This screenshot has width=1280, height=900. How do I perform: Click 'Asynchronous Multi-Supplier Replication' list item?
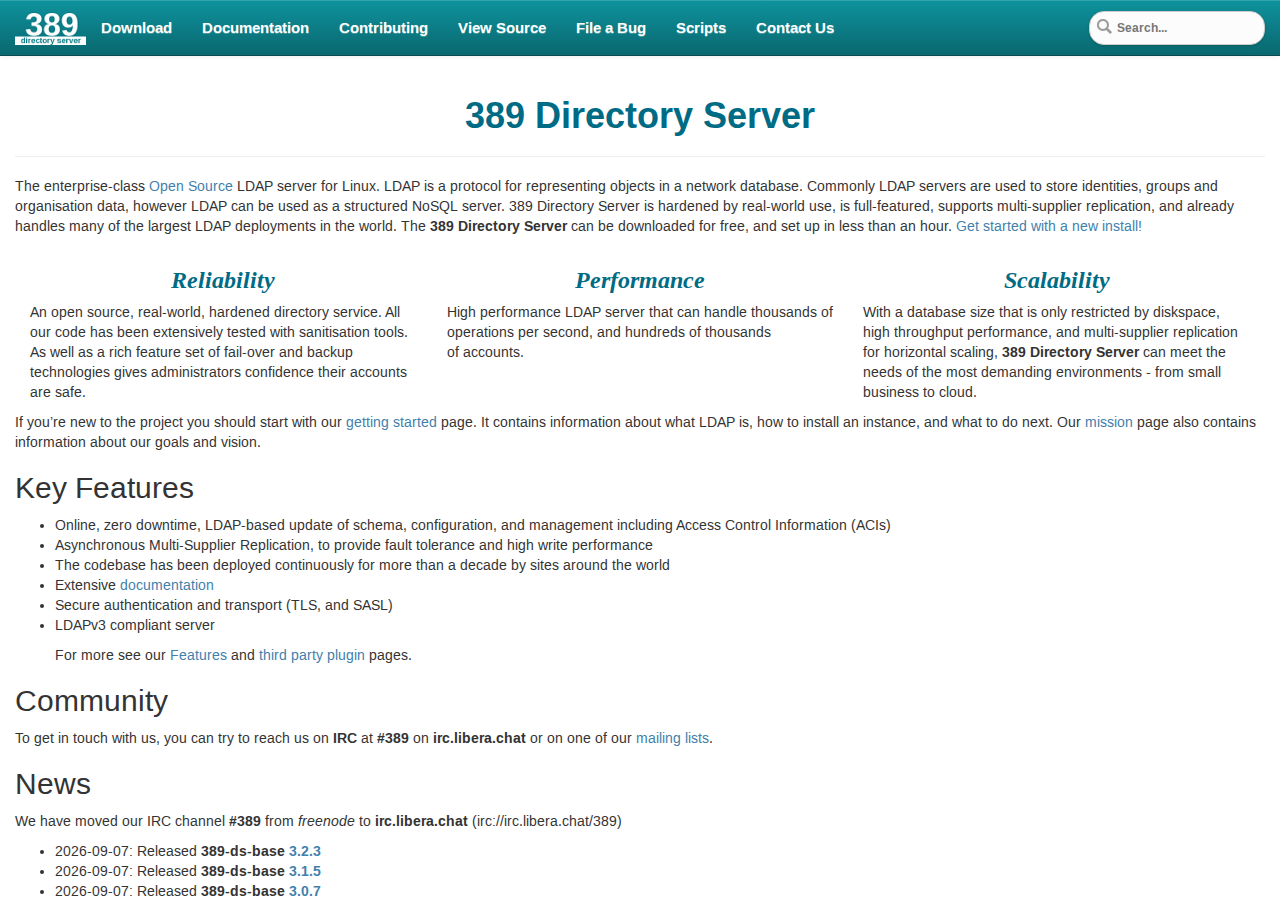(x=354, y=545)
